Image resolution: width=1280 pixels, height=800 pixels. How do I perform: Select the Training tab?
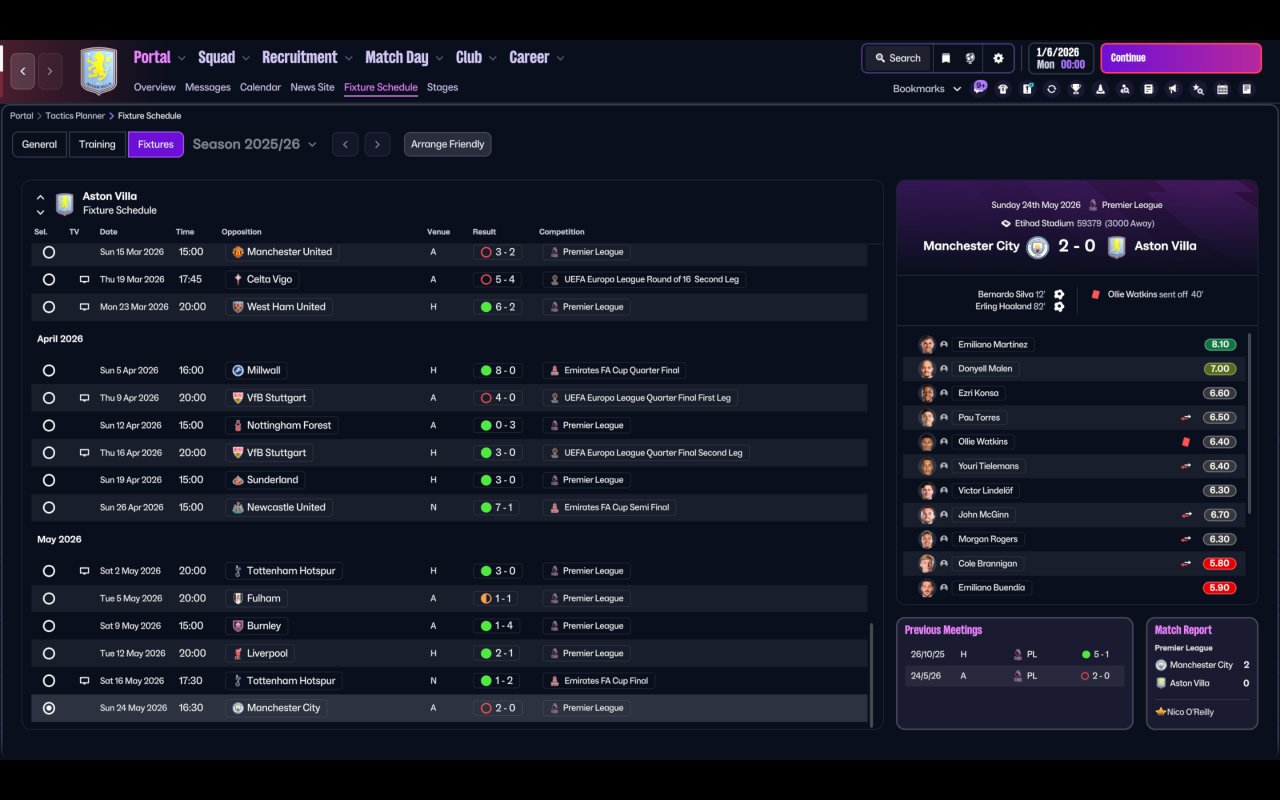tap(97, 144)
